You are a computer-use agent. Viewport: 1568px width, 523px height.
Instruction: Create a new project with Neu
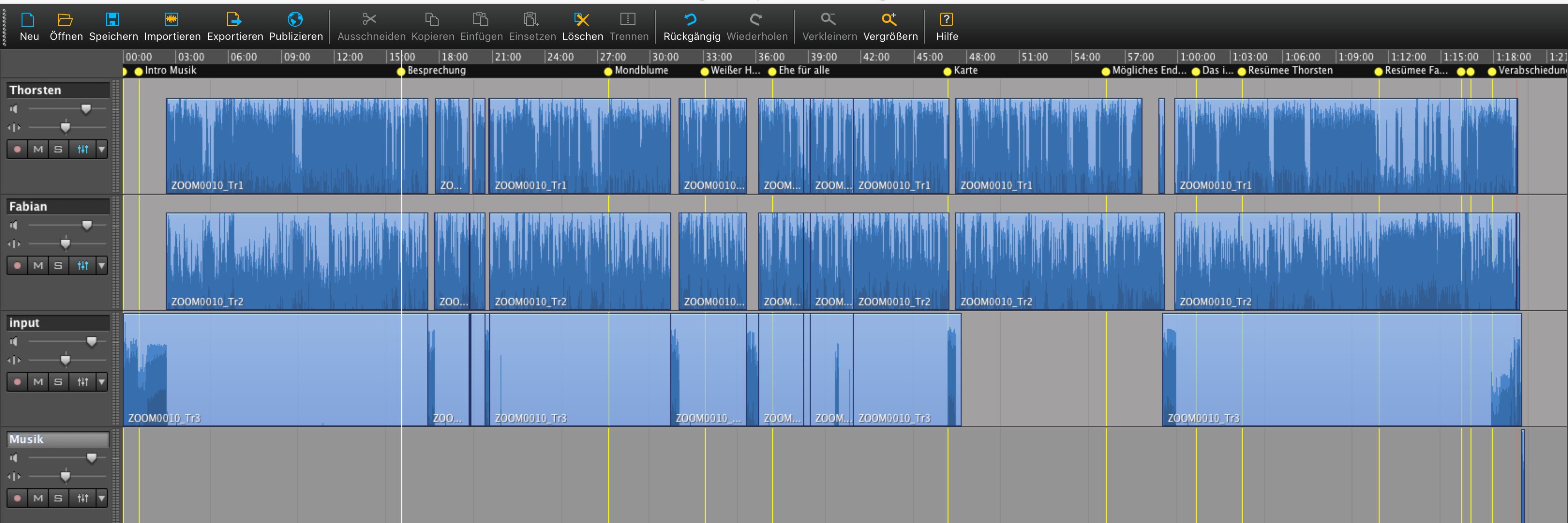[x=29, y=27]
